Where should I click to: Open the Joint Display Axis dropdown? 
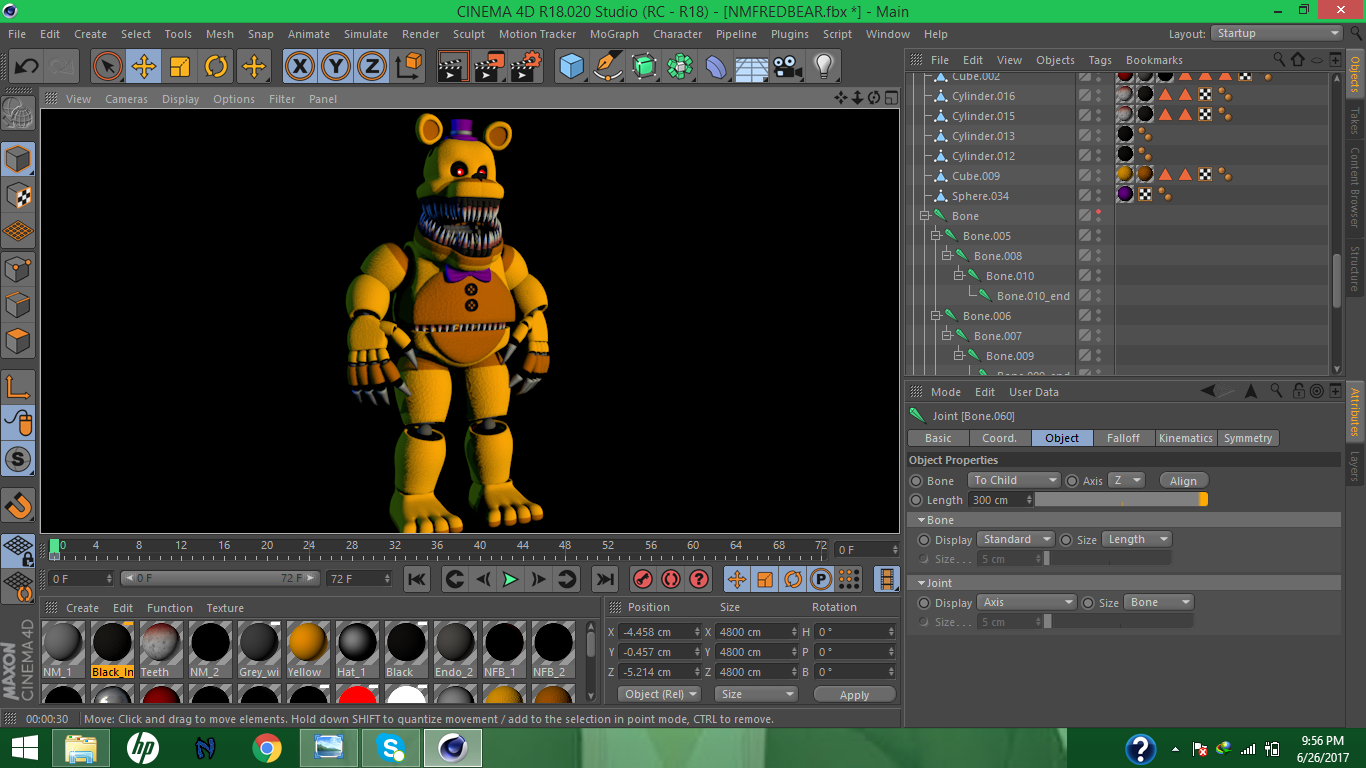tap(1026, 602)
